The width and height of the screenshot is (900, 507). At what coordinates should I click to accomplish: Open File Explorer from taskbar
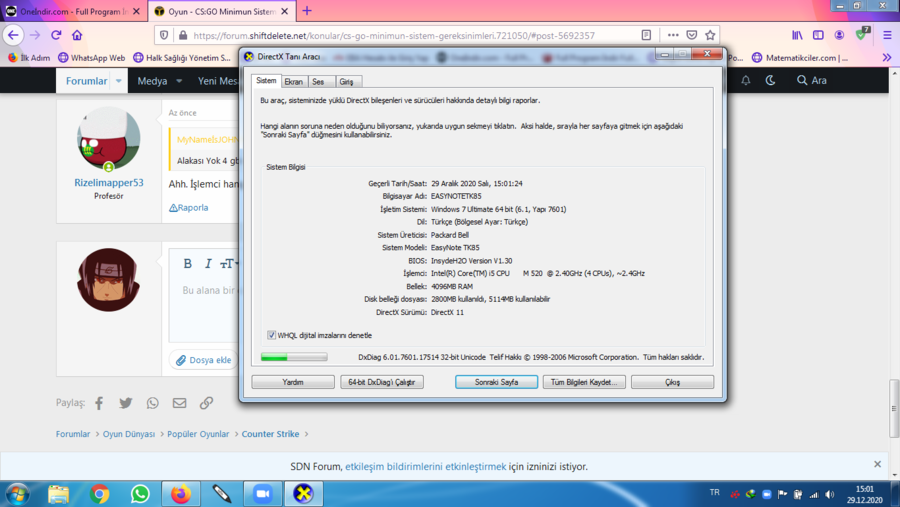tap(58, 494)
